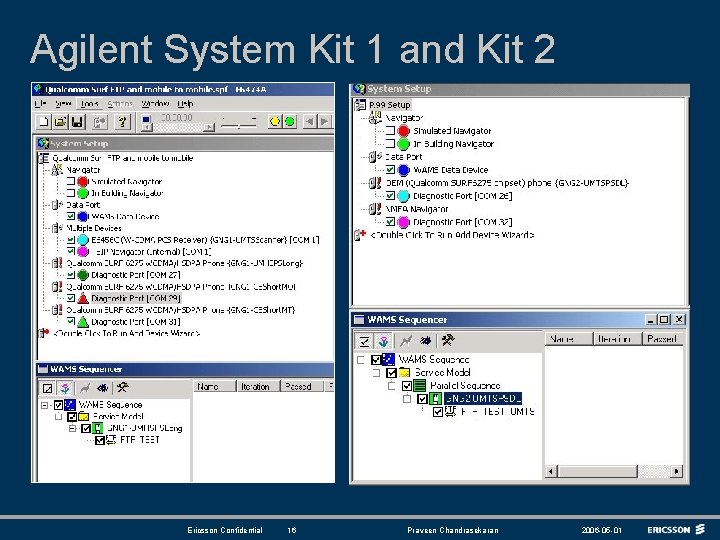The width and height of the screenshot is (720, 540).
Task: Click the red triangle icon beside COM 29
Action: pyautogui.click(x=83, y=298)
